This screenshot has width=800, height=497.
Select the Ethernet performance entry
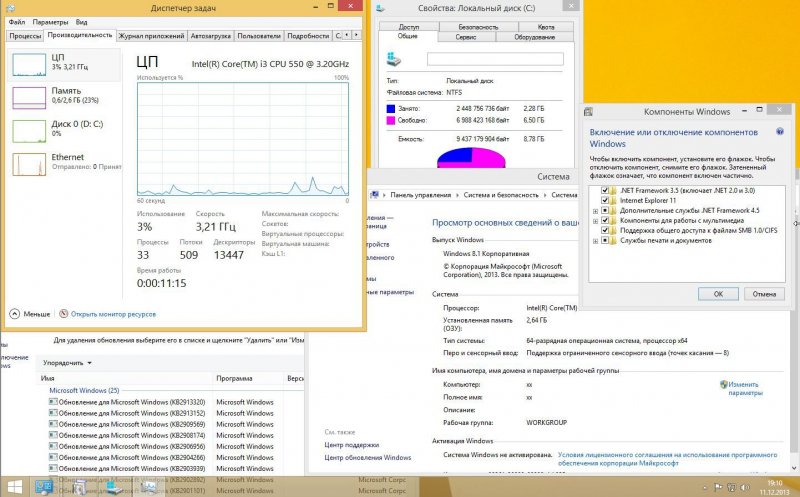point(64,164)
